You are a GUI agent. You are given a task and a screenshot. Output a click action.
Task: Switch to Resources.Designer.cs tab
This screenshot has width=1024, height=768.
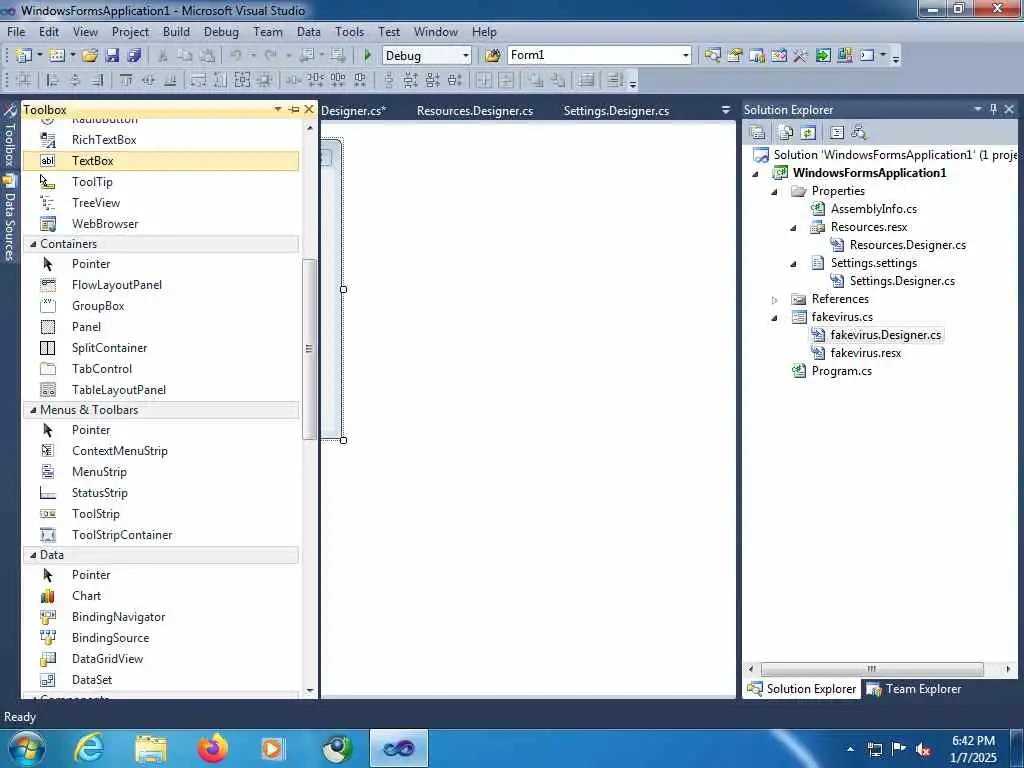(475, 111)
